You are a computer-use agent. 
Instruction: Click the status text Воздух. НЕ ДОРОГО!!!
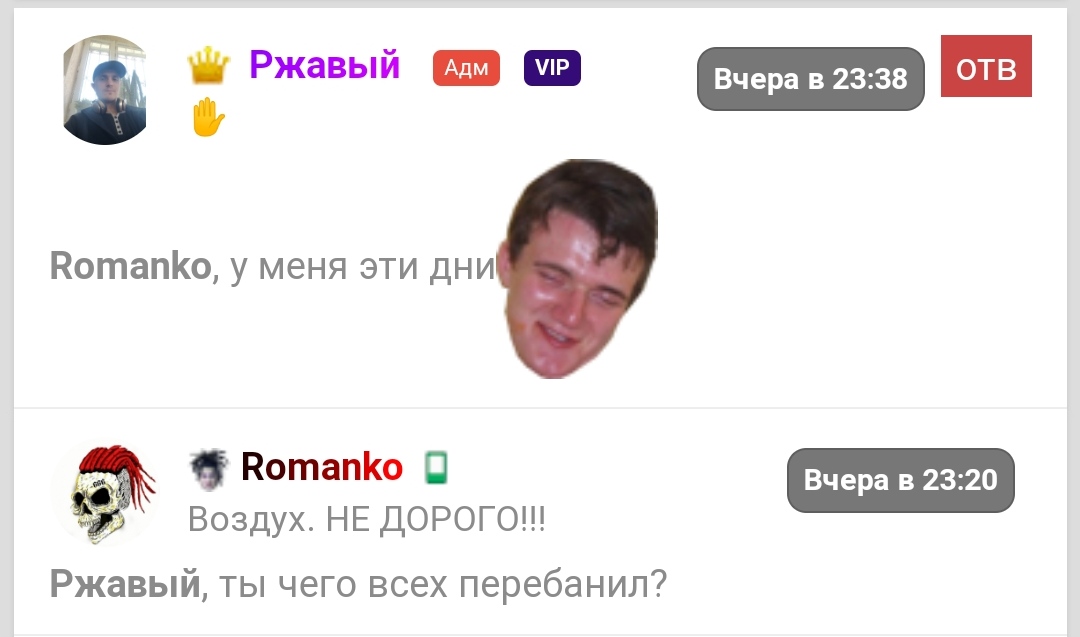367,519
